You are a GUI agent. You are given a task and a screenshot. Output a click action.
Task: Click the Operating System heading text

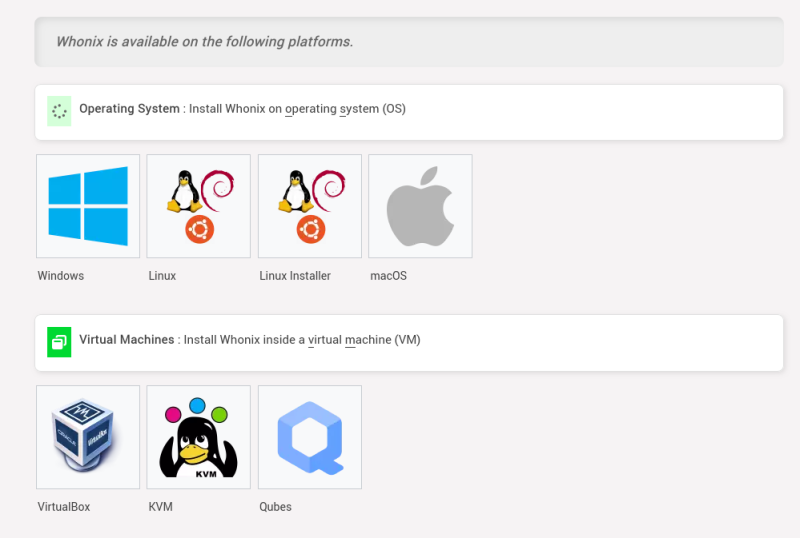tap(129, 109)
